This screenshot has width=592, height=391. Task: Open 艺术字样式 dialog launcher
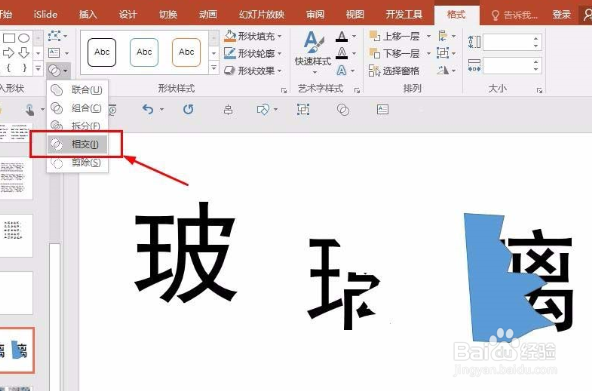pyautogui.click(x=357, y=90)
